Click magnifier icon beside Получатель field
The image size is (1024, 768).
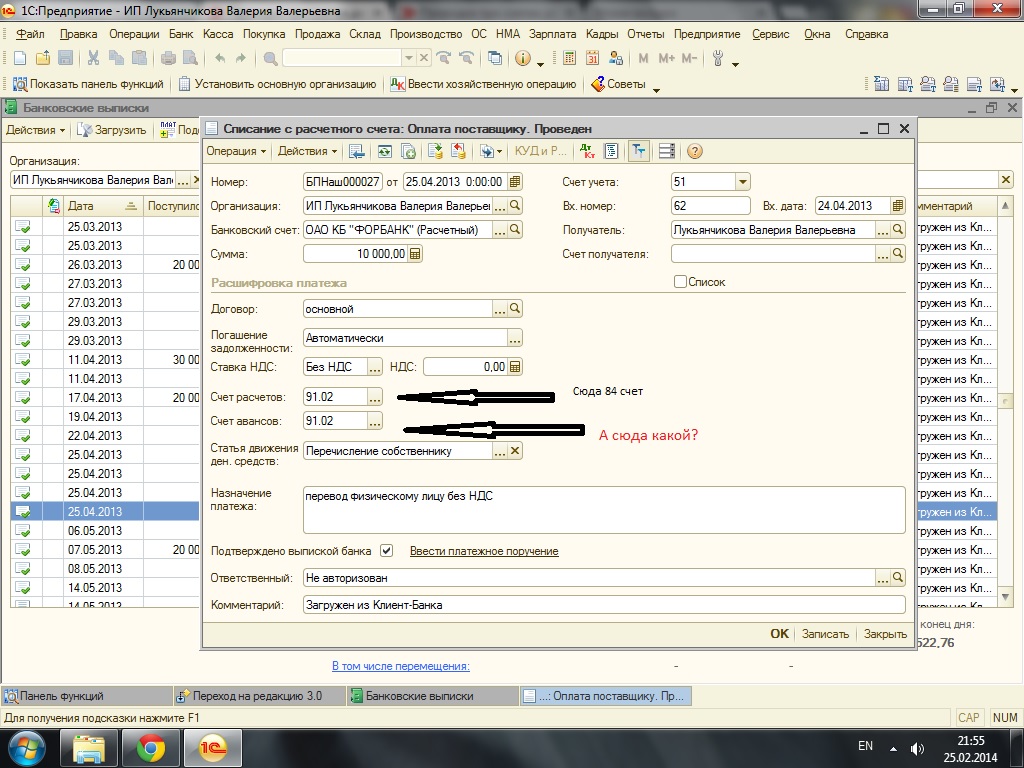pyautogui.click(x=898, y=230)
